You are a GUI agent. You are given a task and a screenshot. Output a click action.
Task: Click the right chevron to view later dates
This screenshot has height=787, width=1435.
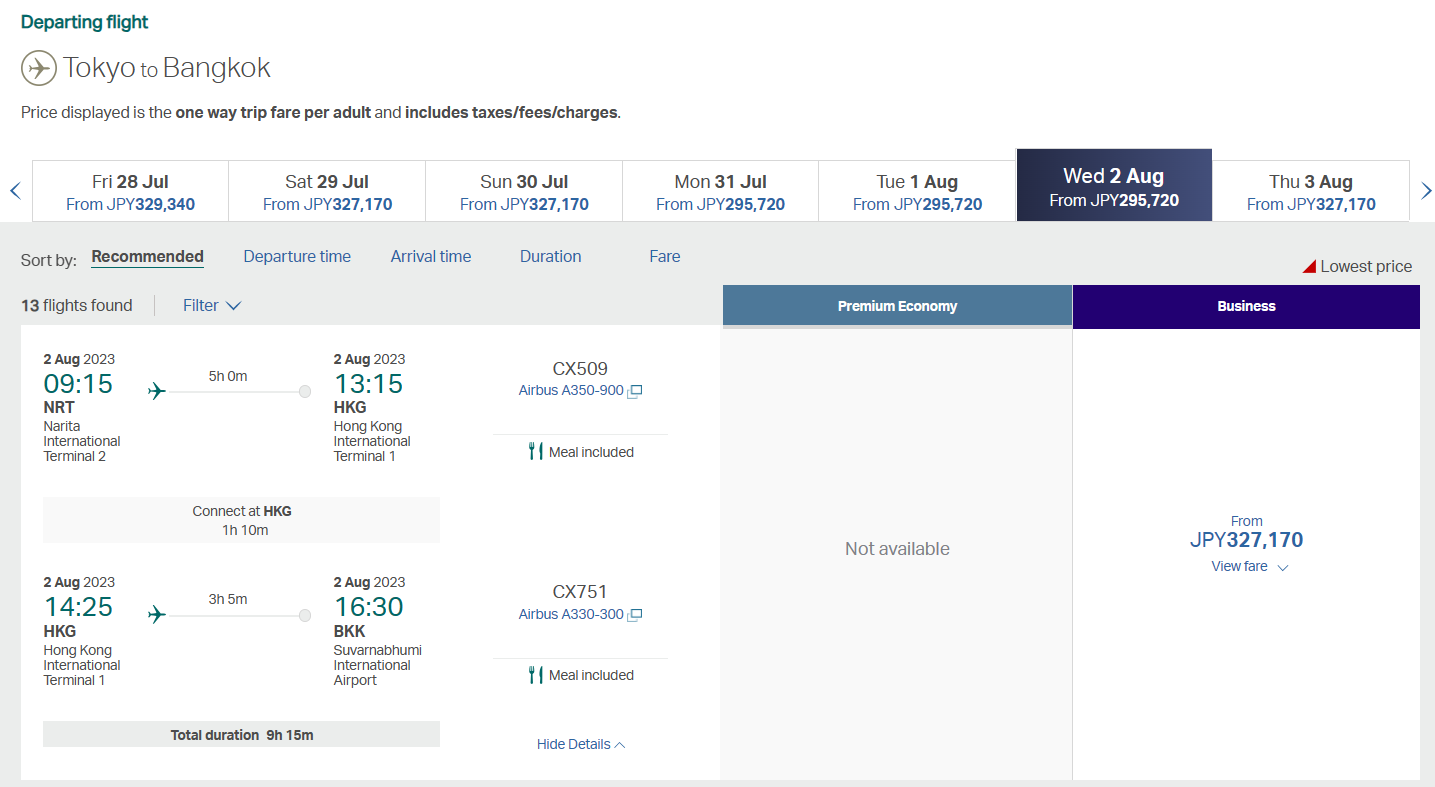[1427, 190]
